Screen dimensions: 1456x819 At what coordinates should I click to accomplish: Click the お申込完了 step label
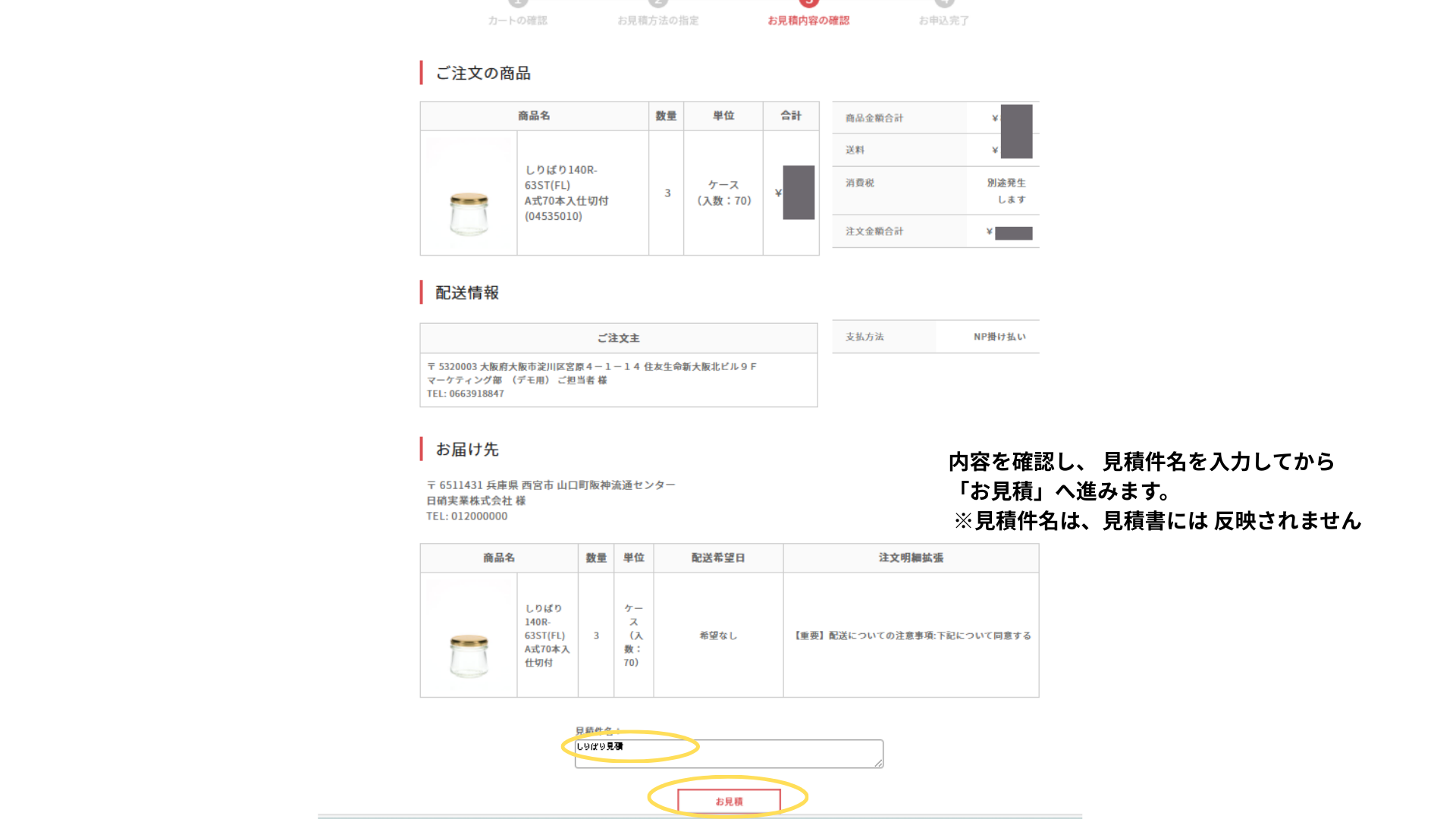click(943, 20)
